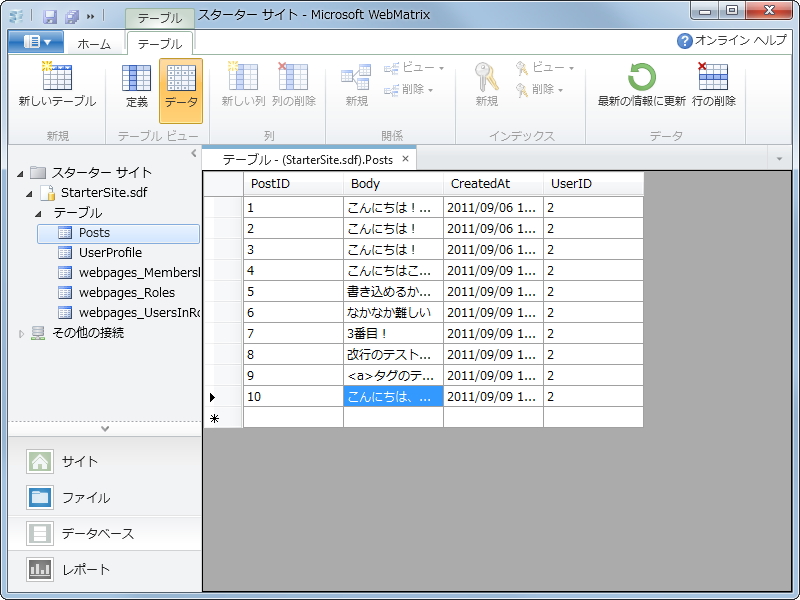800x600 pixels.
Task: Click the UserID cell in row 4
Action: point(593,270)
